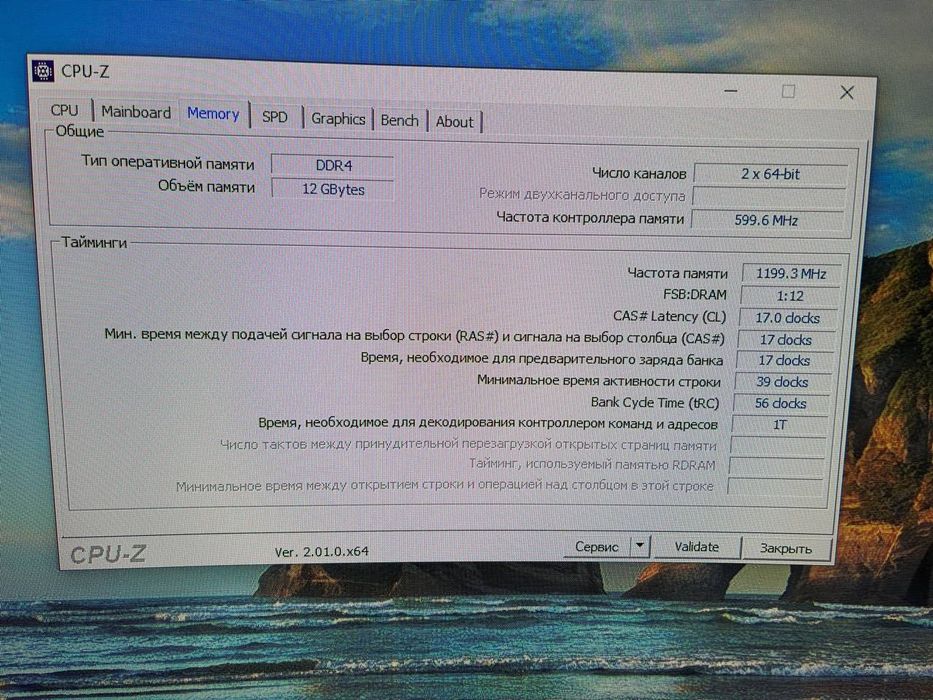Click the Ver. 2.01.0.x64 version text
Screen dimensions: 933x700
click(321, 552)
